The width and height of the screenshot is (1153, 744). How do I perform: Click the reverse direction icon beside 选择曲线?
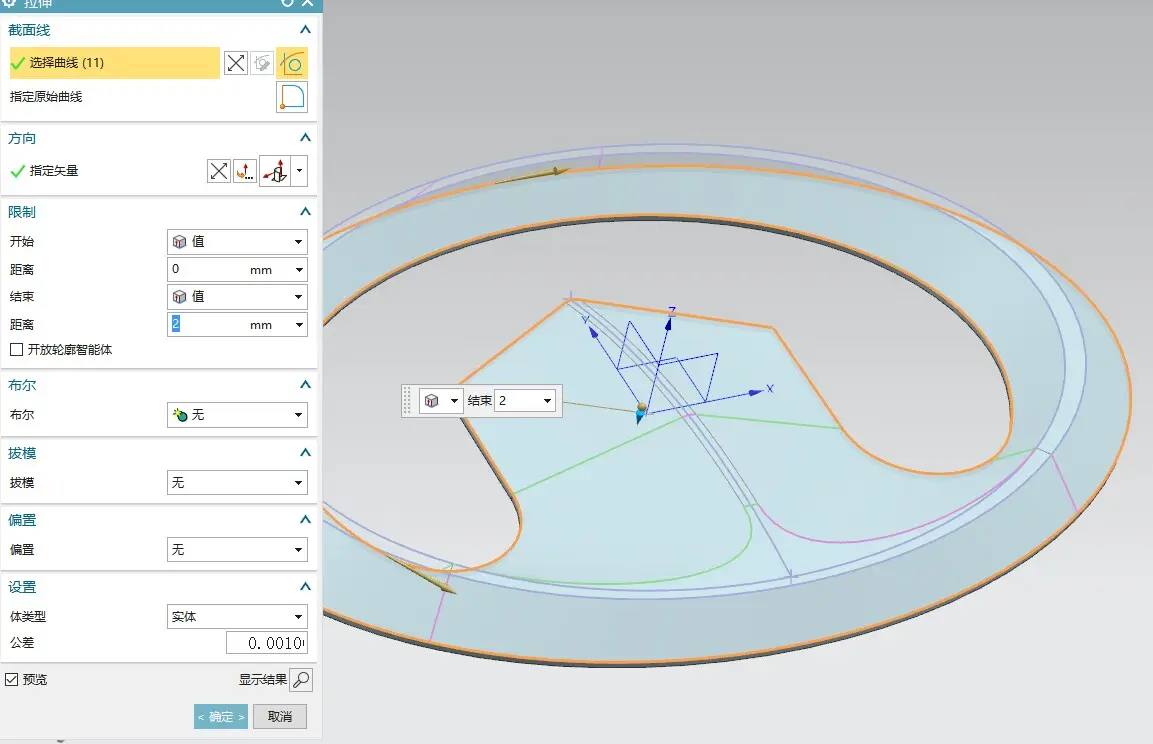pos(235,63)
